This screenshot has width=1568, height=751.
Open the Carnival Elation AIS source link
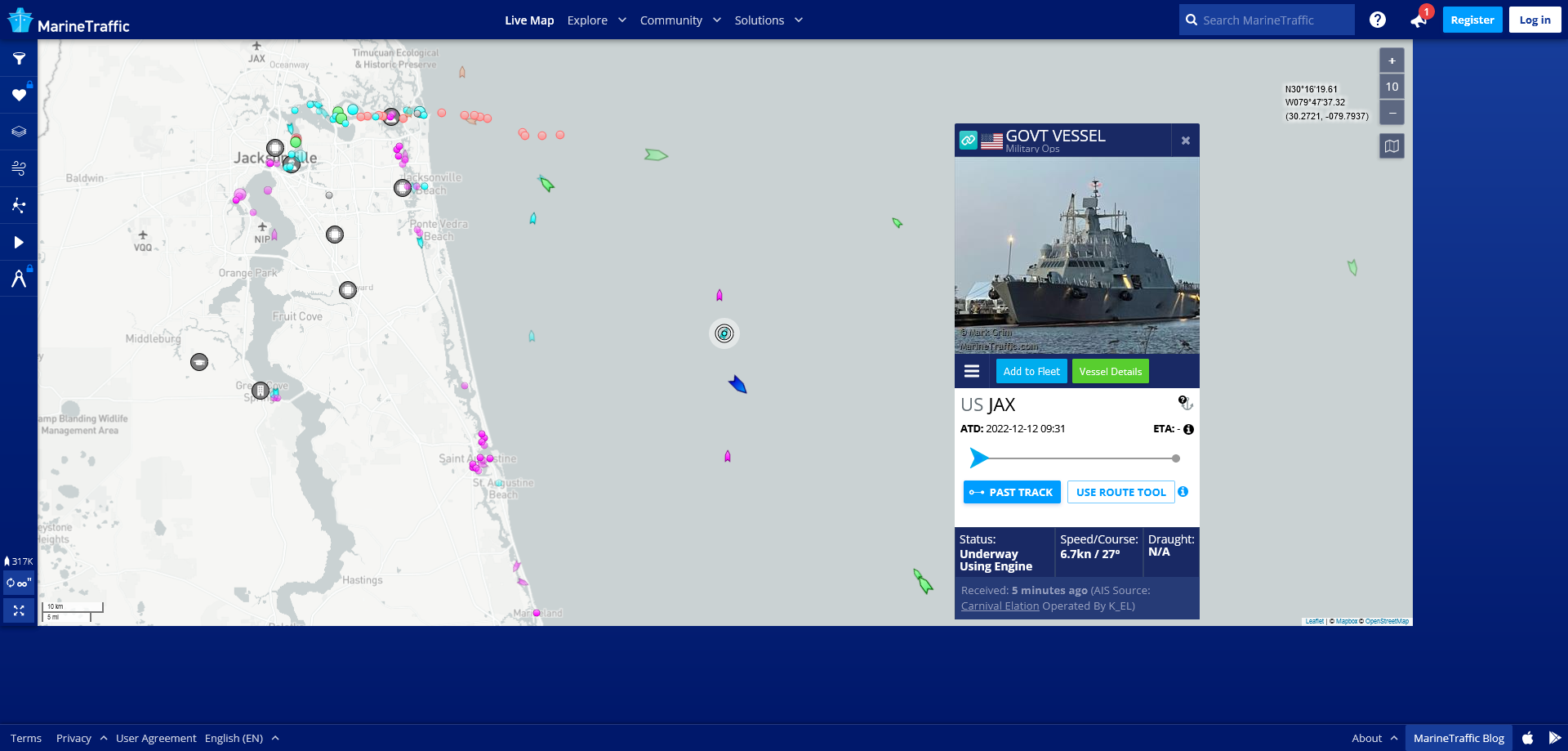tap(1000, 606)
